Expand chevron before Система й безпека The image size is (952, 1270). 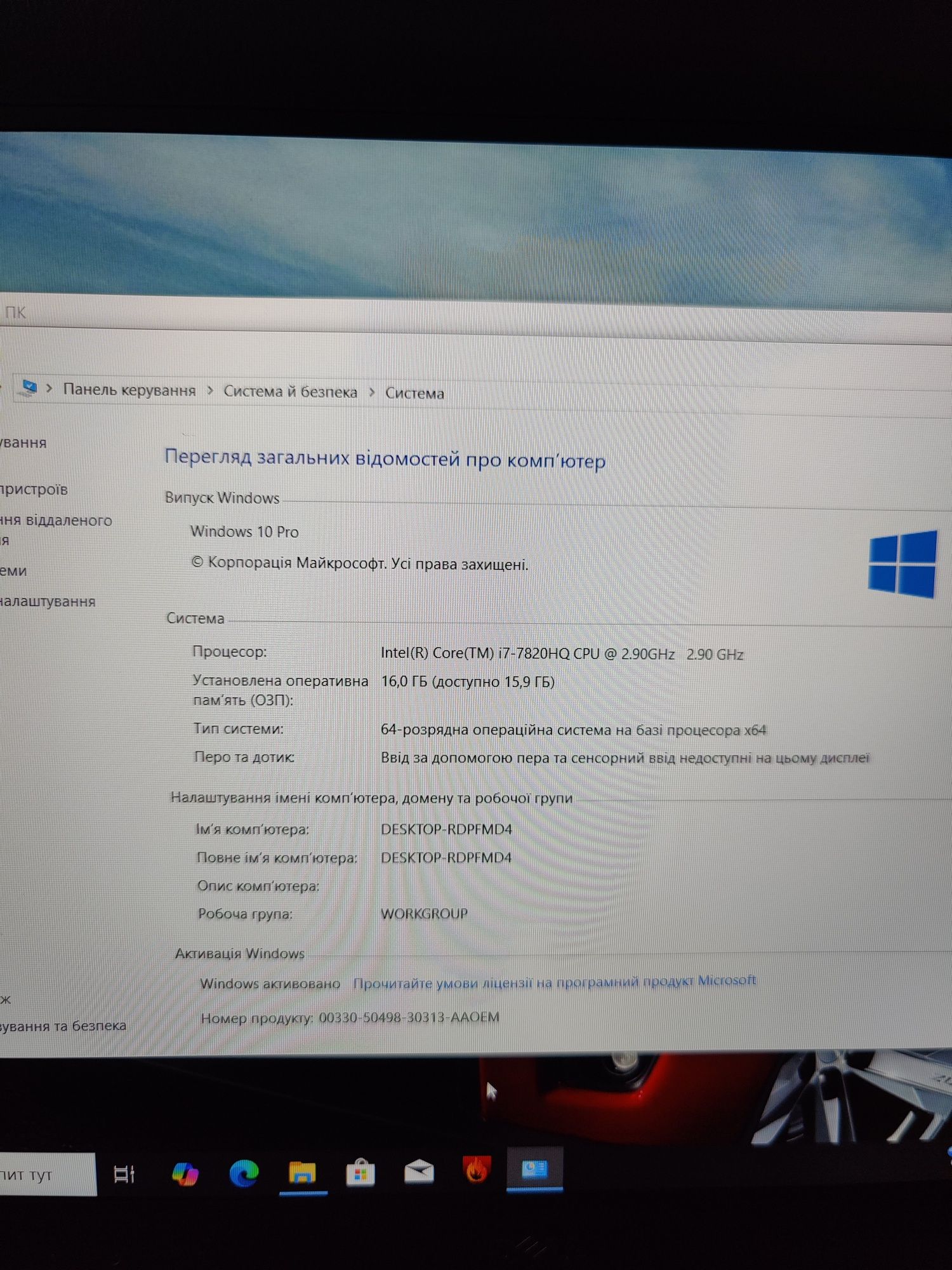[x=210, y=391]
